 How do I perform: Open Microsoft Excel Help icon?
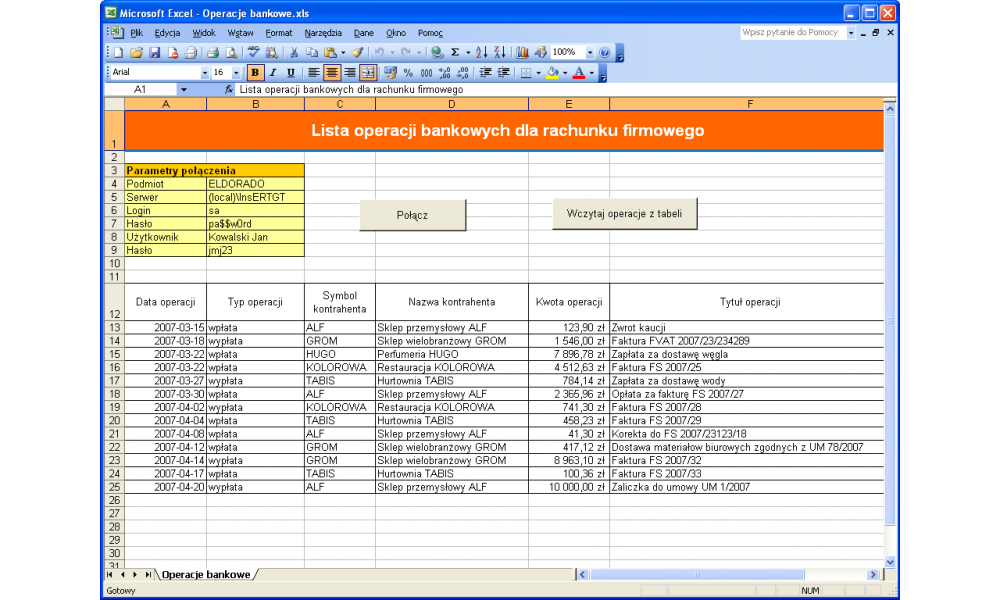[605, 53]
